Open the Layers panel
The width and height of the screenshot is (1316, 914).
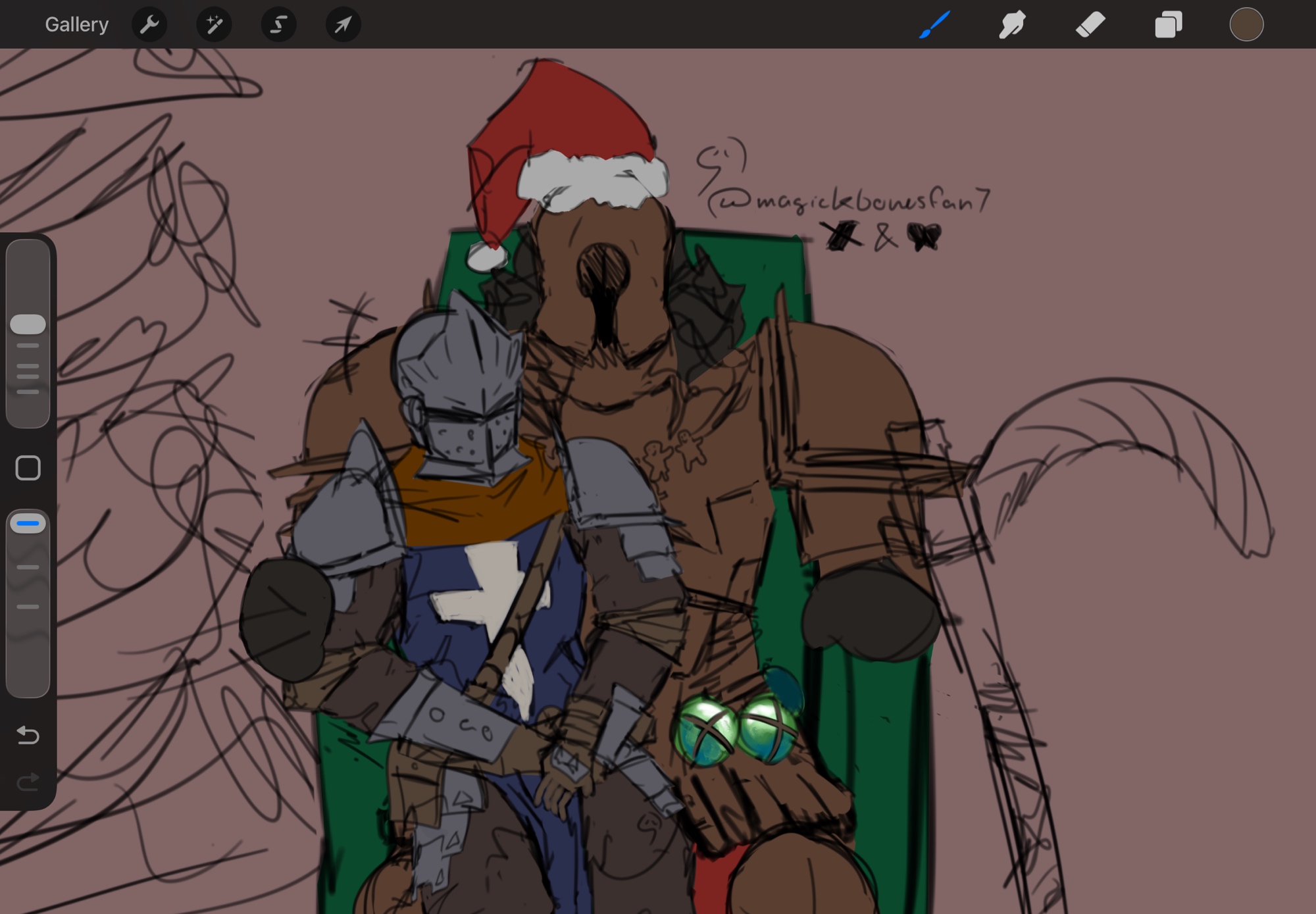1168,25
